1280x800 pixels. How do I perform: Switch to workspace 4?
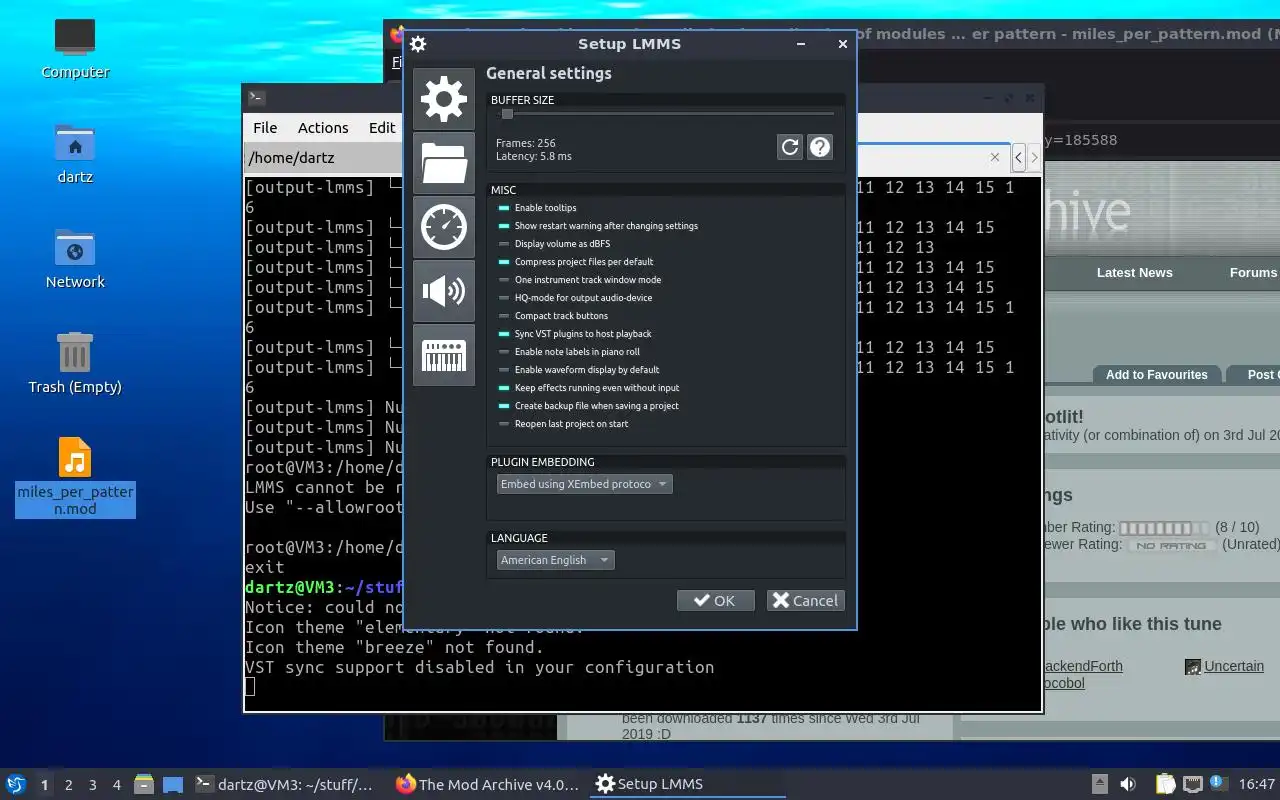click(x=117, y=785)
